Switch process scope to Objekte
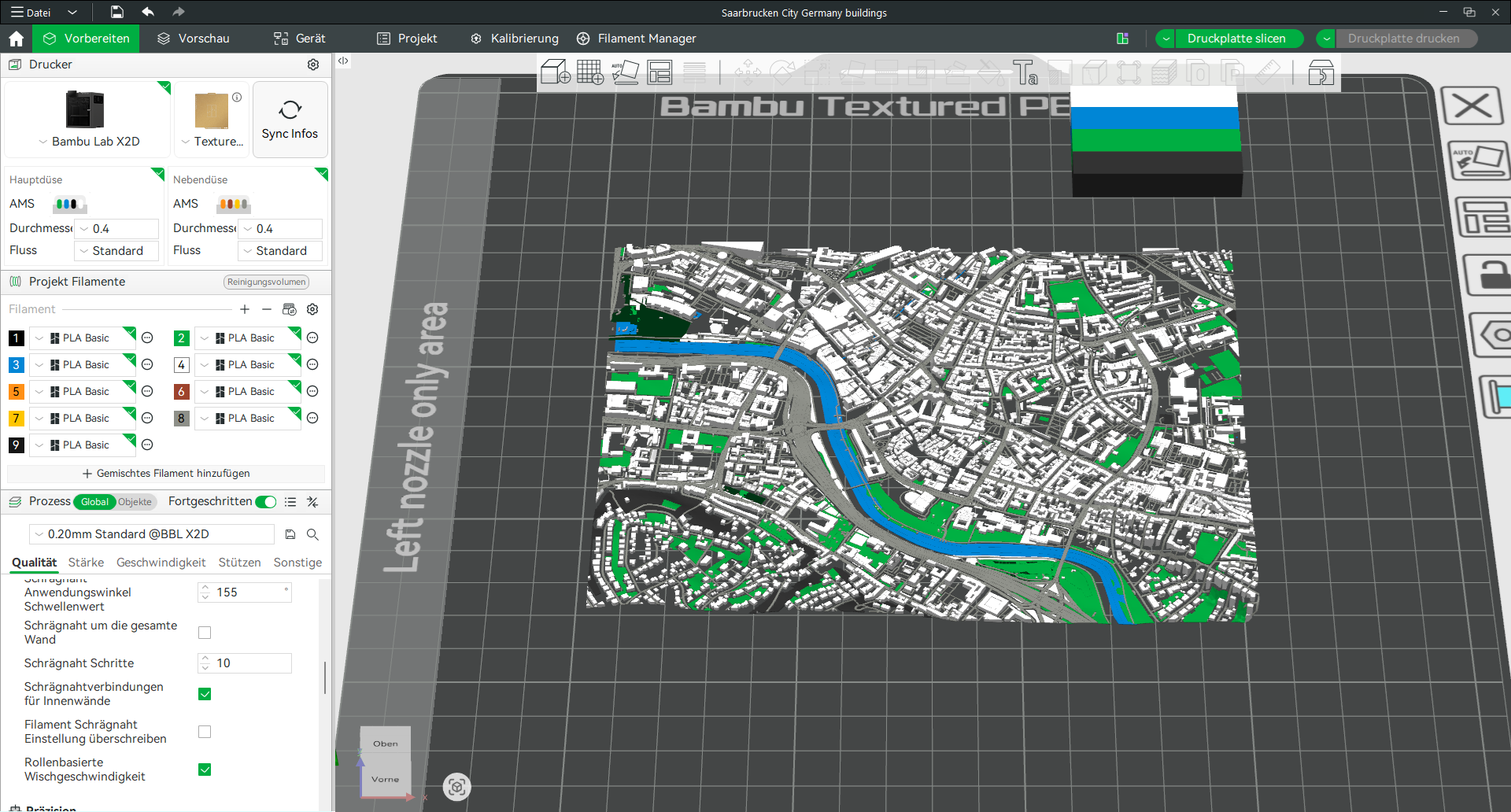 pyautogui.click(x=135, y=502)
